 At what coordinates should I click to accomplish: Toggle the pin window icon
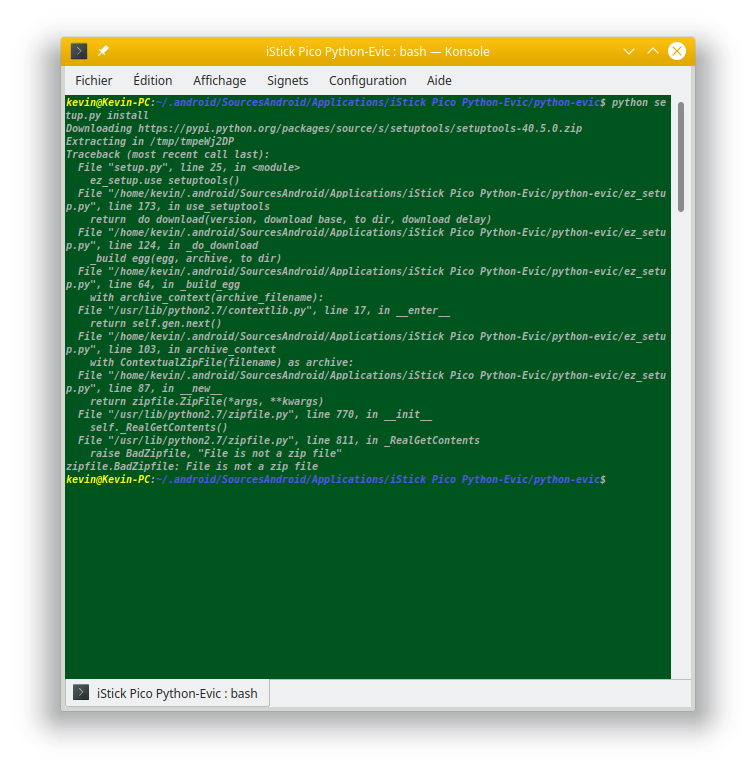click(103, 51)
